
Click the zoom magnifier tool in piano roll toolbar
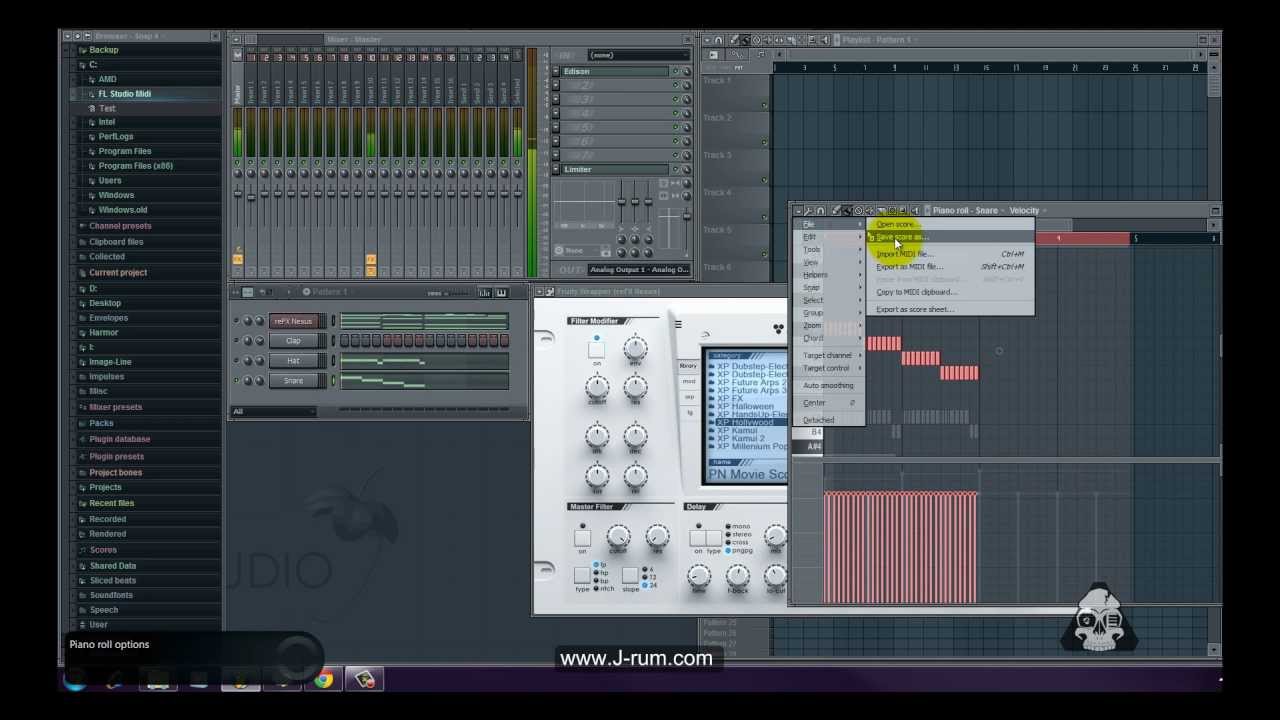[x=903, y=210]
